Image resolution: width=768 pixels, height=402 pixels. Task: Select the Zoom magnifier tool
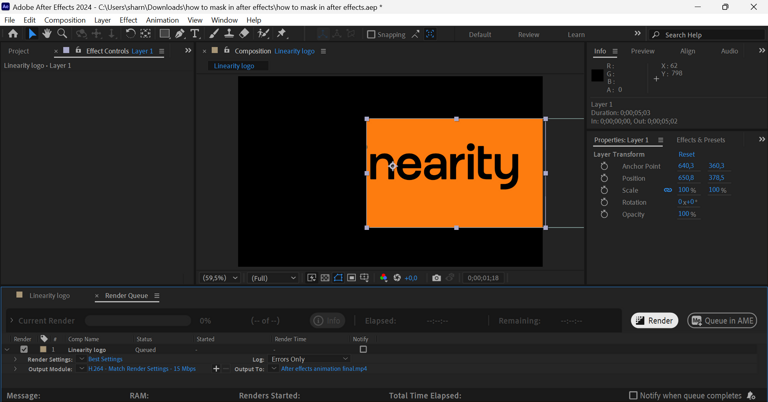coord(62,34)
